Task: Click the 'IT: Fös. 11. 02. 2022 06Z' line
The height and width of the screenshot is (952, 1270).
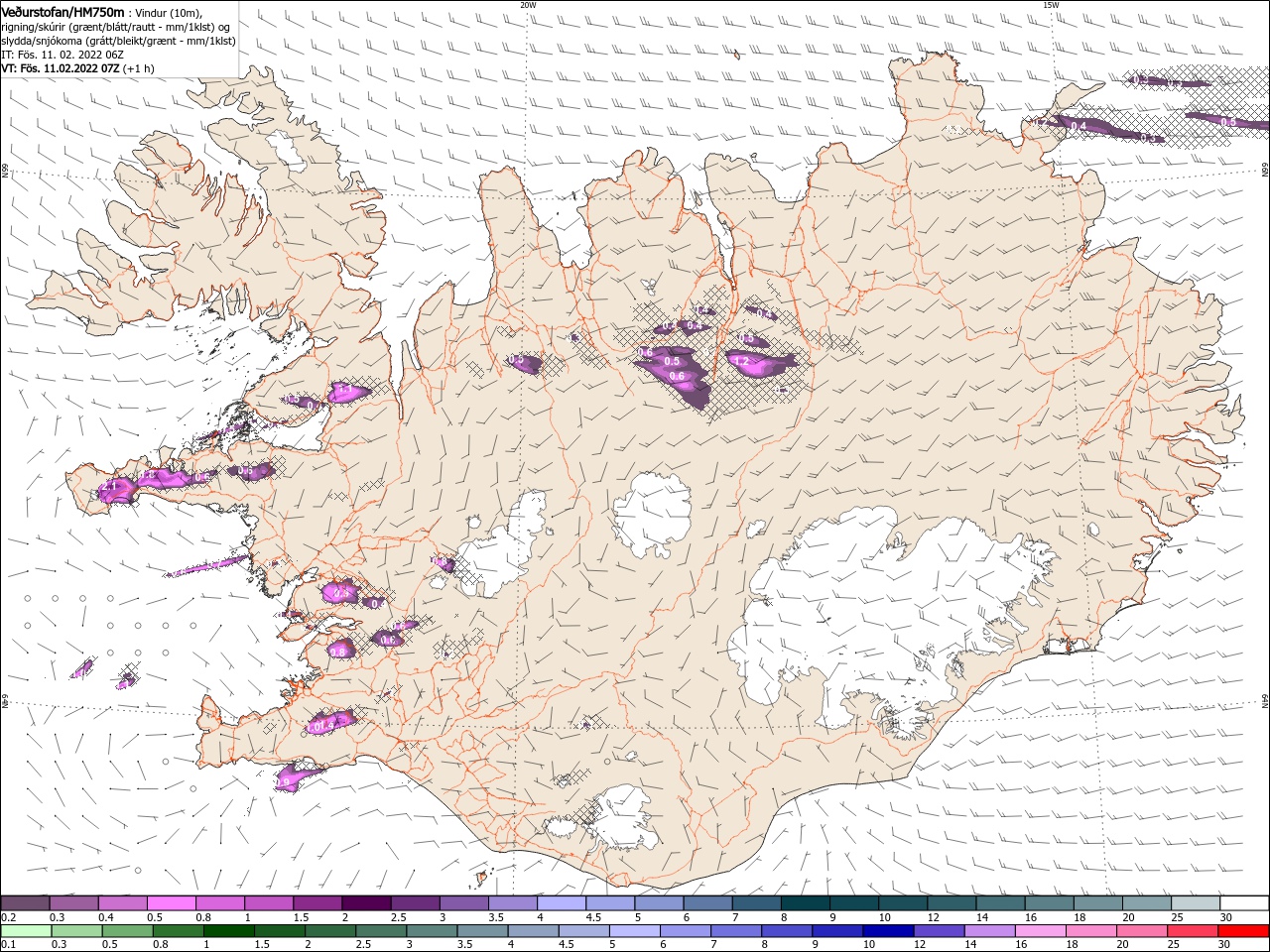Action: [63, 55]
